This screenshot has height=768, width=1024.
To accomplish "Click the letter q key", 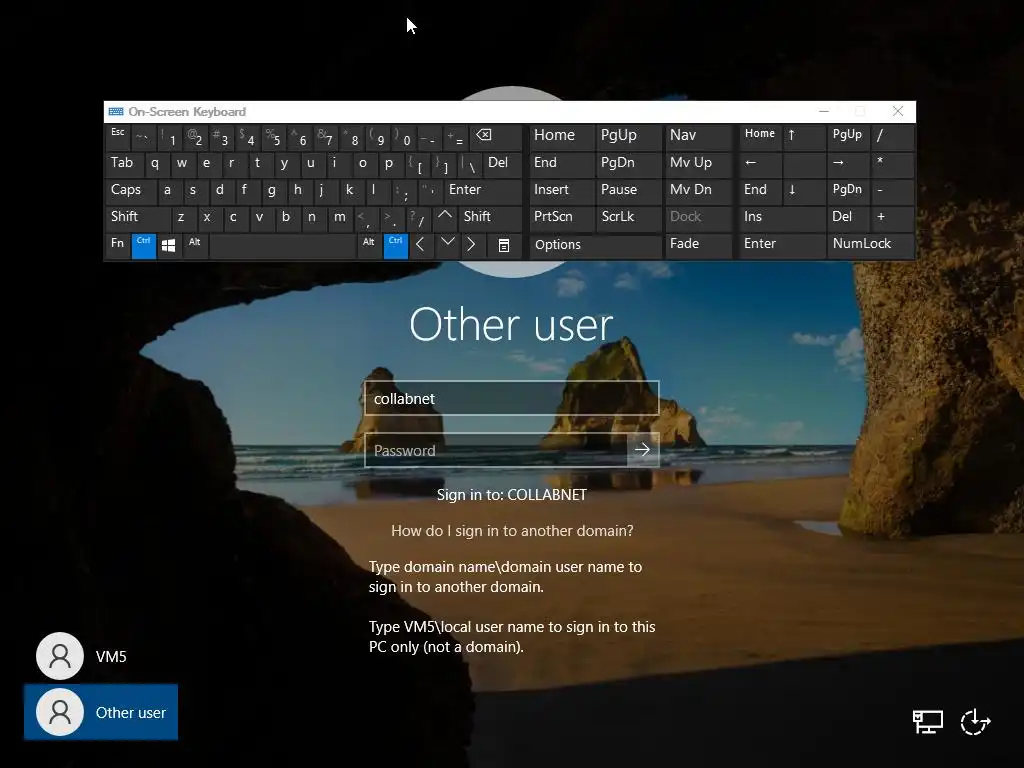I will point(157,165).
